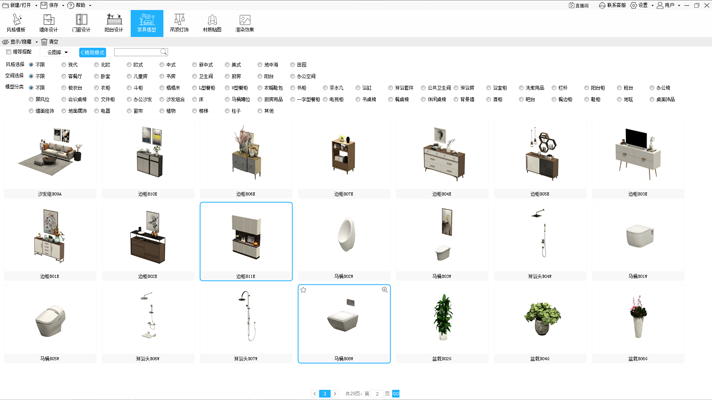The width and height of the screenshot is (712, 400).
Task: Click the 清空 trash icon
Action: coord(50,42)
